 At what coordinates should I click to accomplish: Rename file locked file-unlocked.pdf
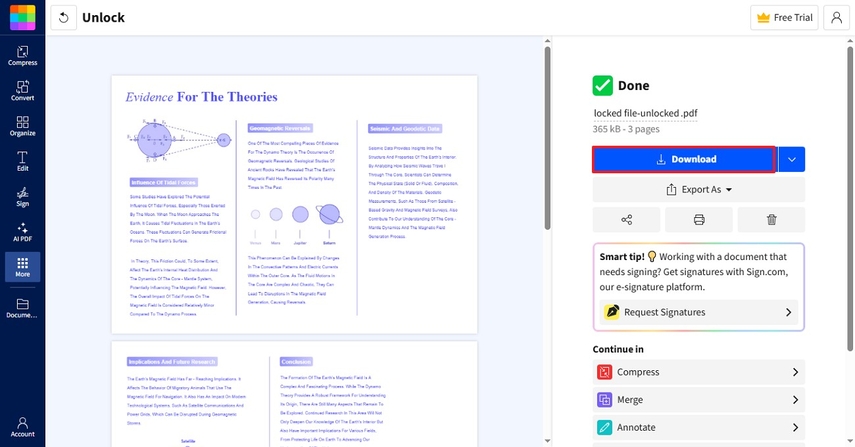(646, 113)
